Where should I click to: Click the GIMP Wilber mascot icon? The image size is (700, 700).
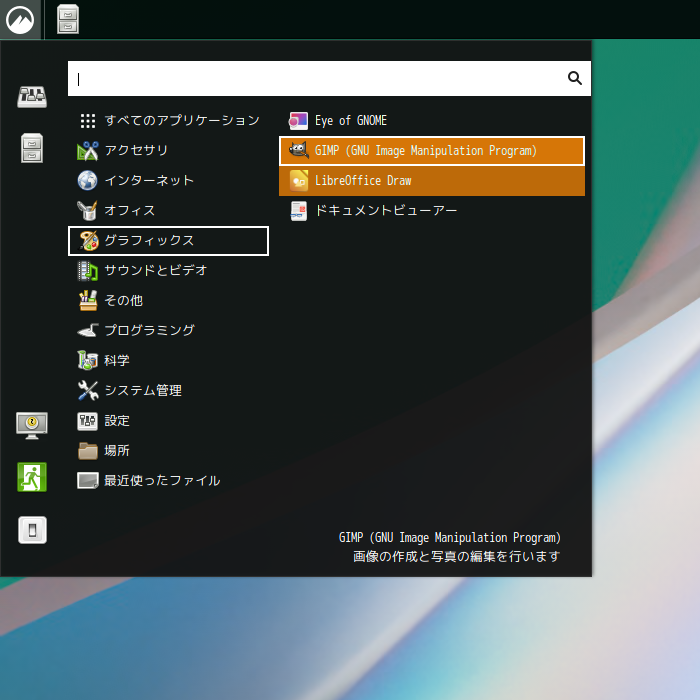[x=298, y=150]
